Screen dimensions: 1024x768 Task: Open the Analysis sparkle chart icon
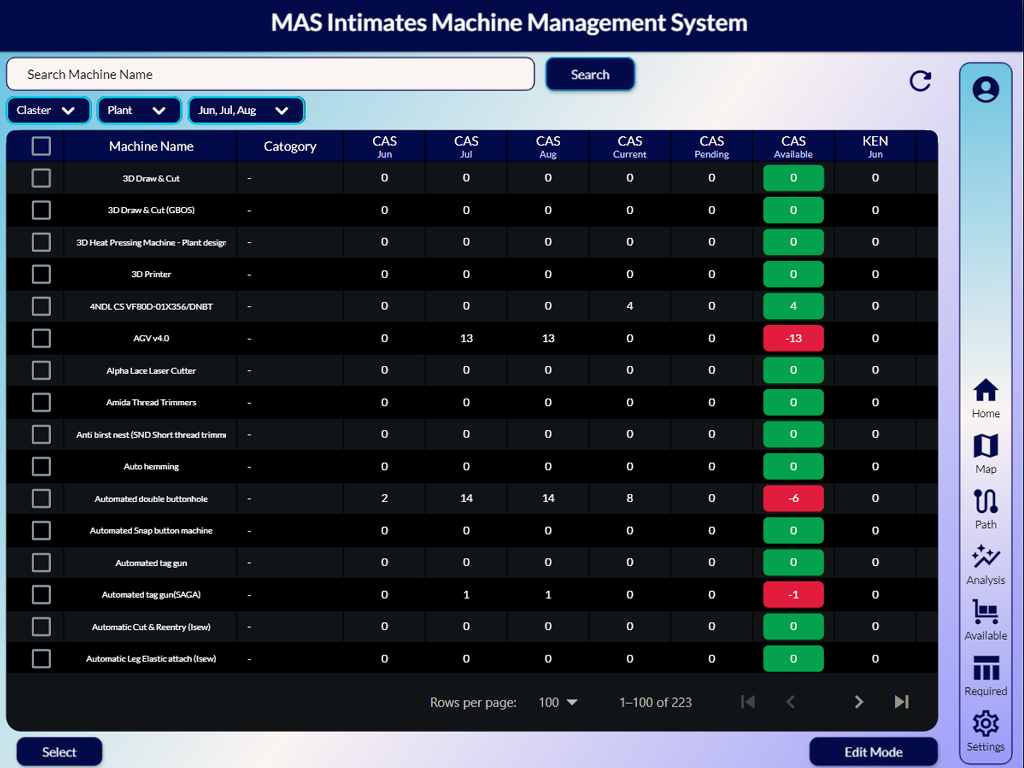[985, 564]
